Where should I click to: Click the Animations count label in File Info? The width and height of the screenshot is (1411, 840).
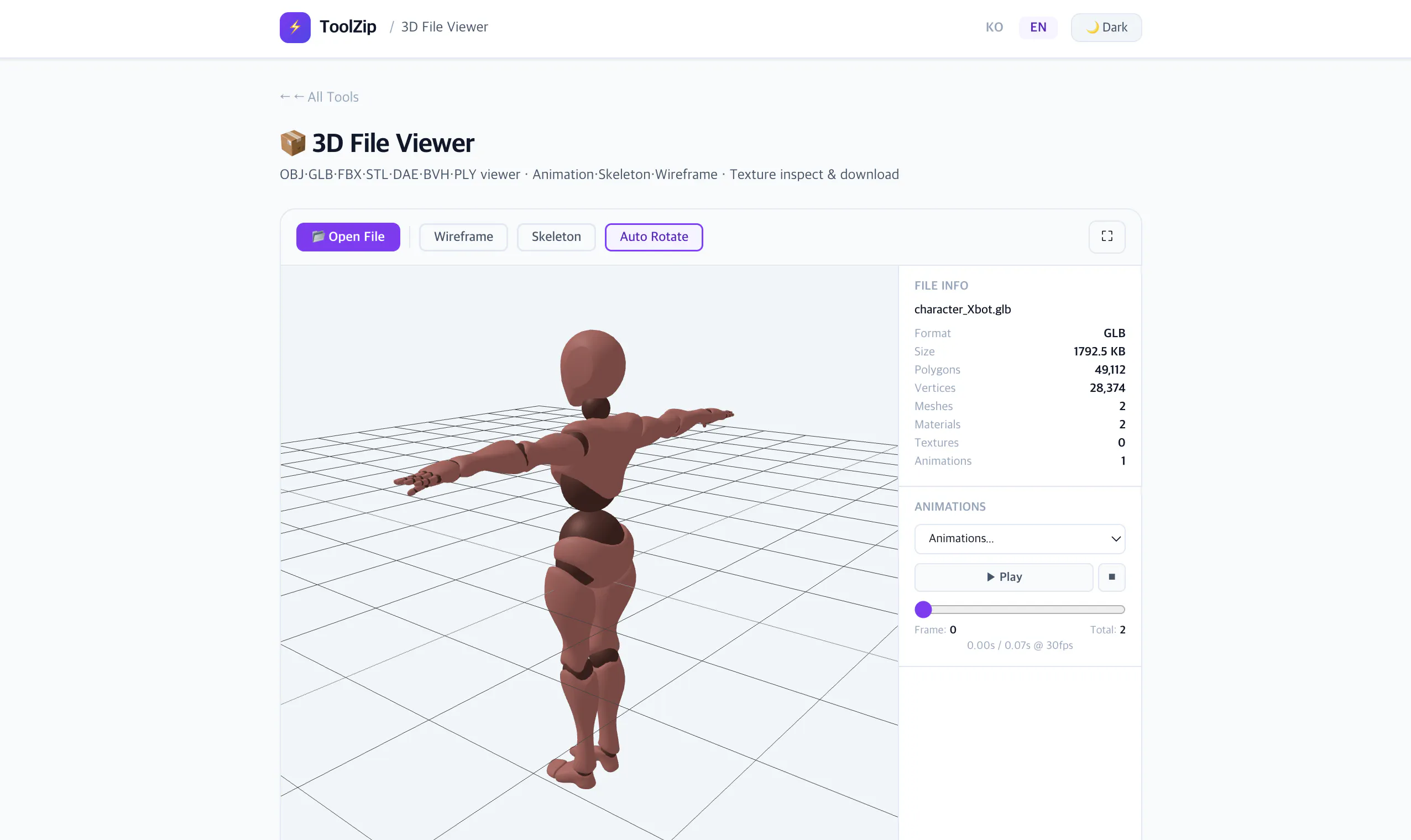point(943,461)
